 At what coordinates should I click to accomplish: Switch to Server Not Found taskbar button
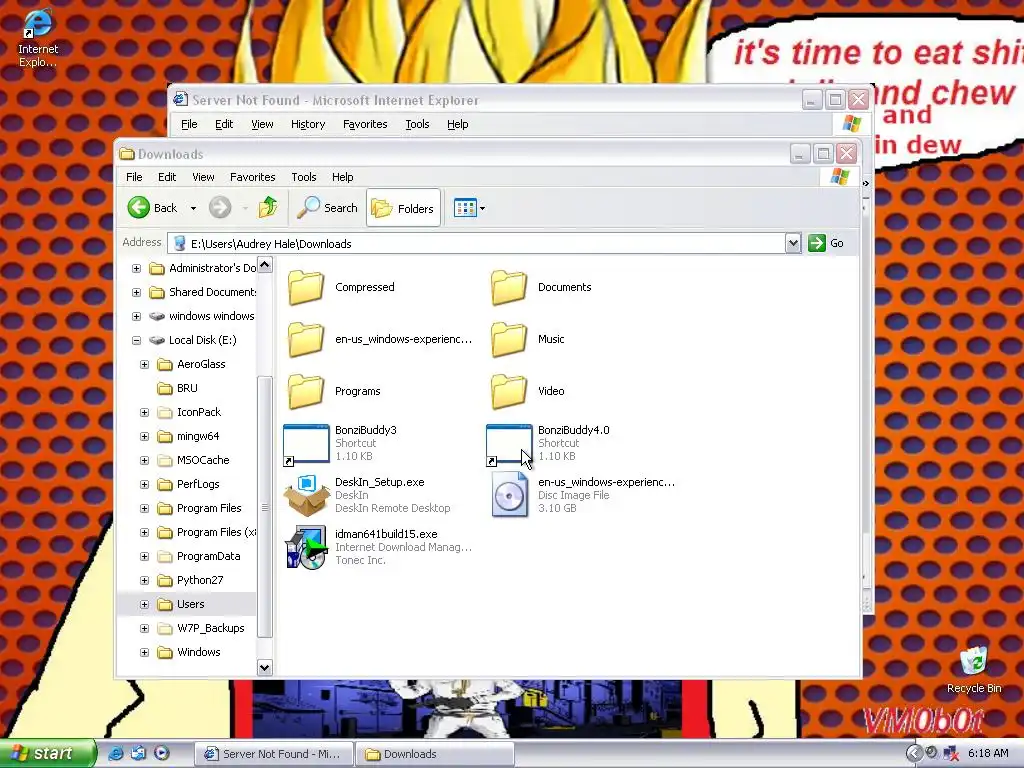(x=274, y=754)
